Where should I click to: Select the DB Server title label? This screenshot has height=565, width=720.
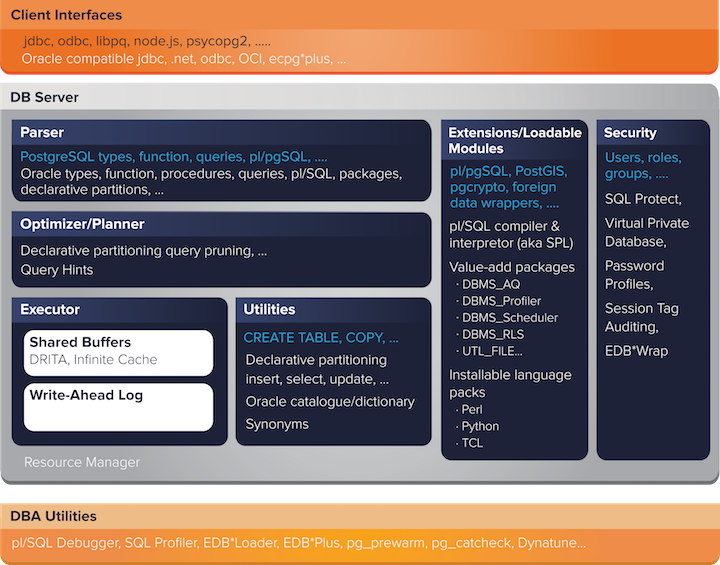(x=44, y=97)
